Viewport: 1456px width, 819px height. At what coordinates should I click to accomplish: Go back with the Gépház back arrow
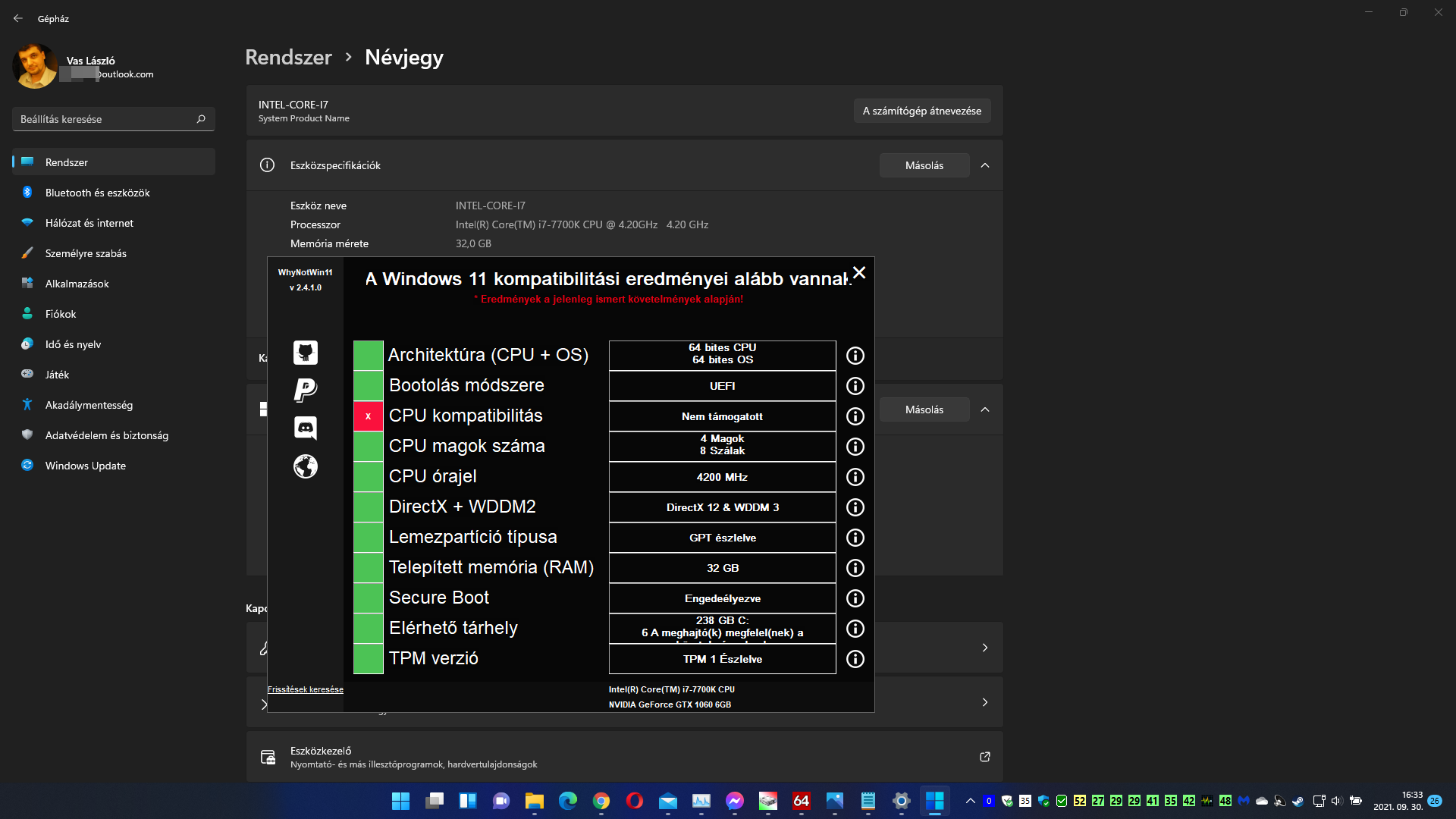pos(18,18)
